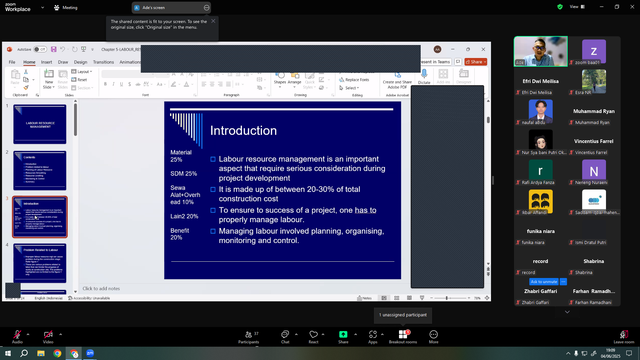This screenshot has height=360, width=640.
Task: Click the PowerPoint zoom slider handle
Action: point(447,298)
